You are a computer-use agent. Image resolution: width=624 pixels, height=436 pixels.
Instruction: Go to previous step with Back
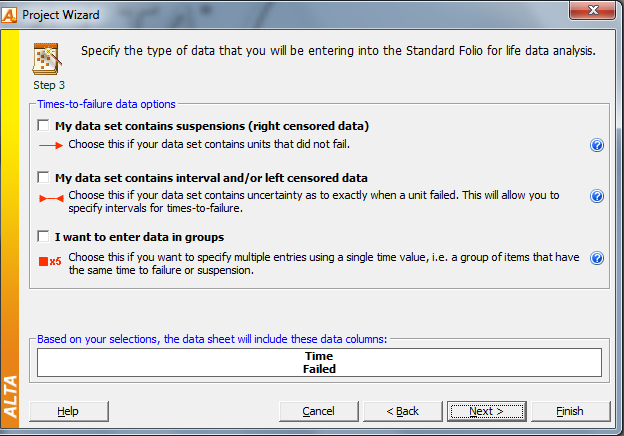pos(402,411)
